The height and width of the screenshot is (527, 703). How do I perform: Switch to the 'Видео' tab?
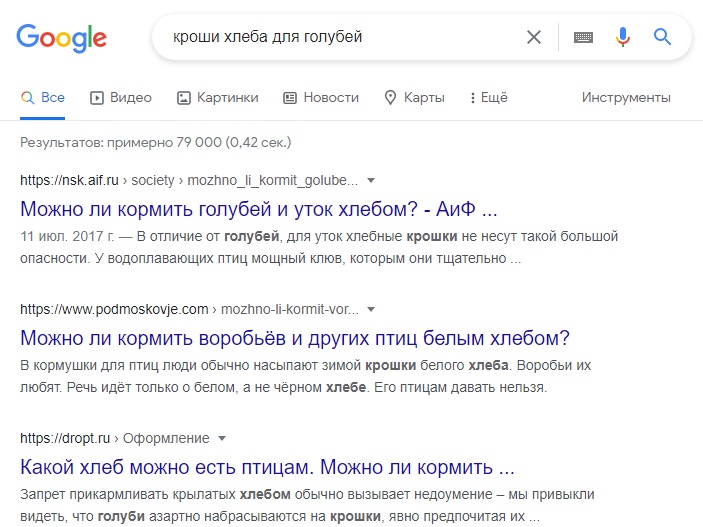pos(121,97)
